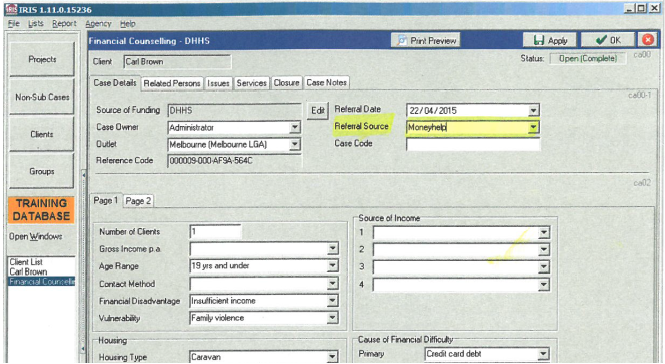This screenshot has width=665, height=364.
Task: Click the Melbourne (Melbourne LGA) outlet value
Action: pyautogui.click(x=218, y=145)
